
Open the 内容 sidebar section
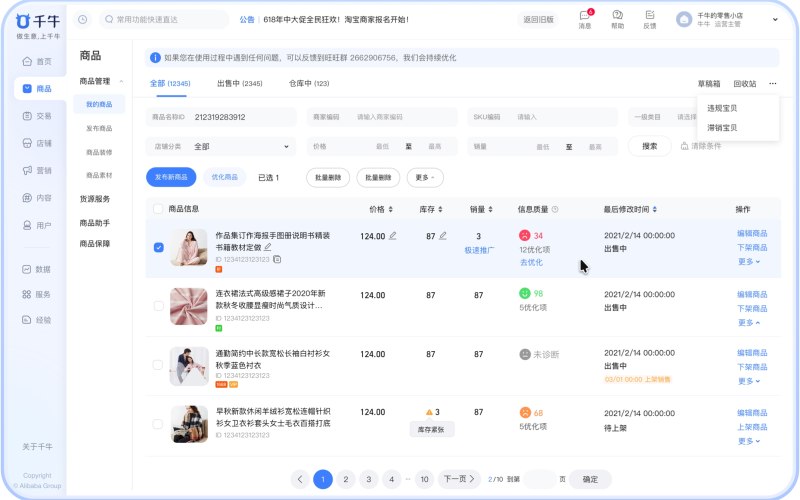[x=37, y=198]
